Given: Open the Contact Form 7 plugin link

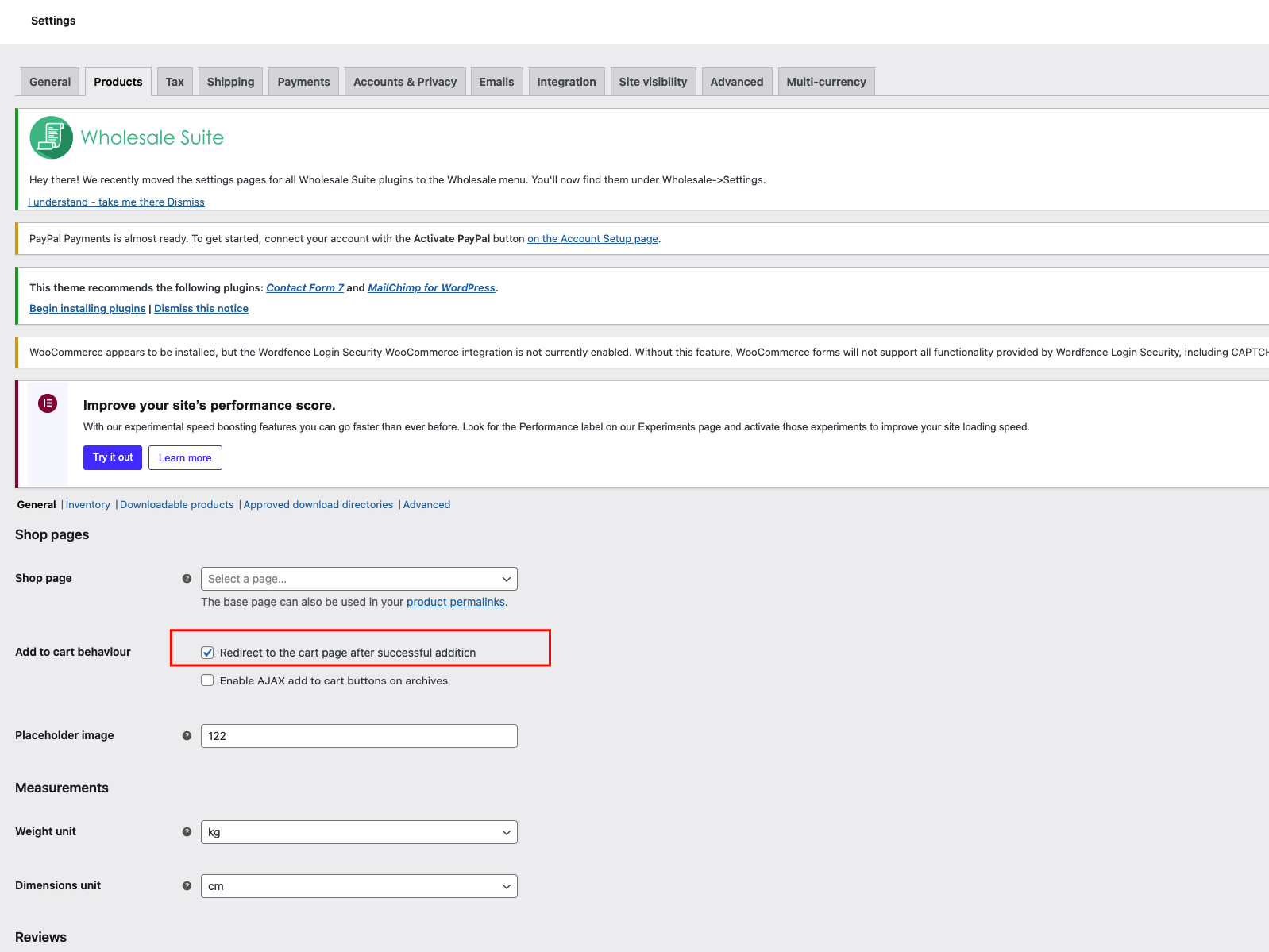Looking at the screenshot, I should [x=305, y=288].
